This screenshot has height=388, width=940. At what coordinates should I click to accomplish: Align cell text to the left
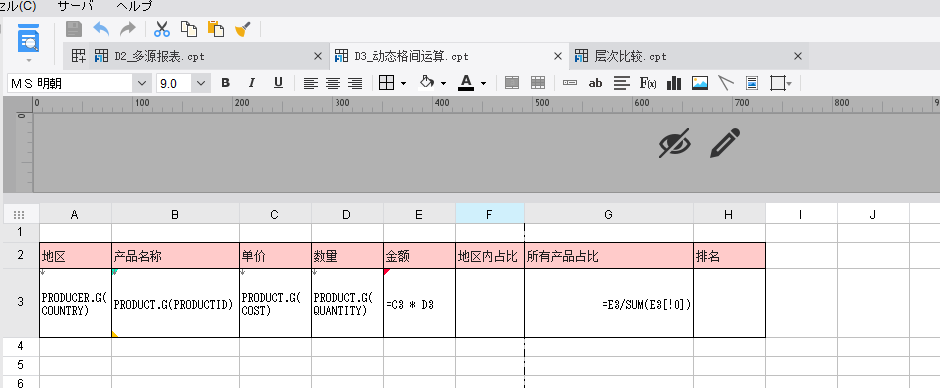(x=310, y=83)
